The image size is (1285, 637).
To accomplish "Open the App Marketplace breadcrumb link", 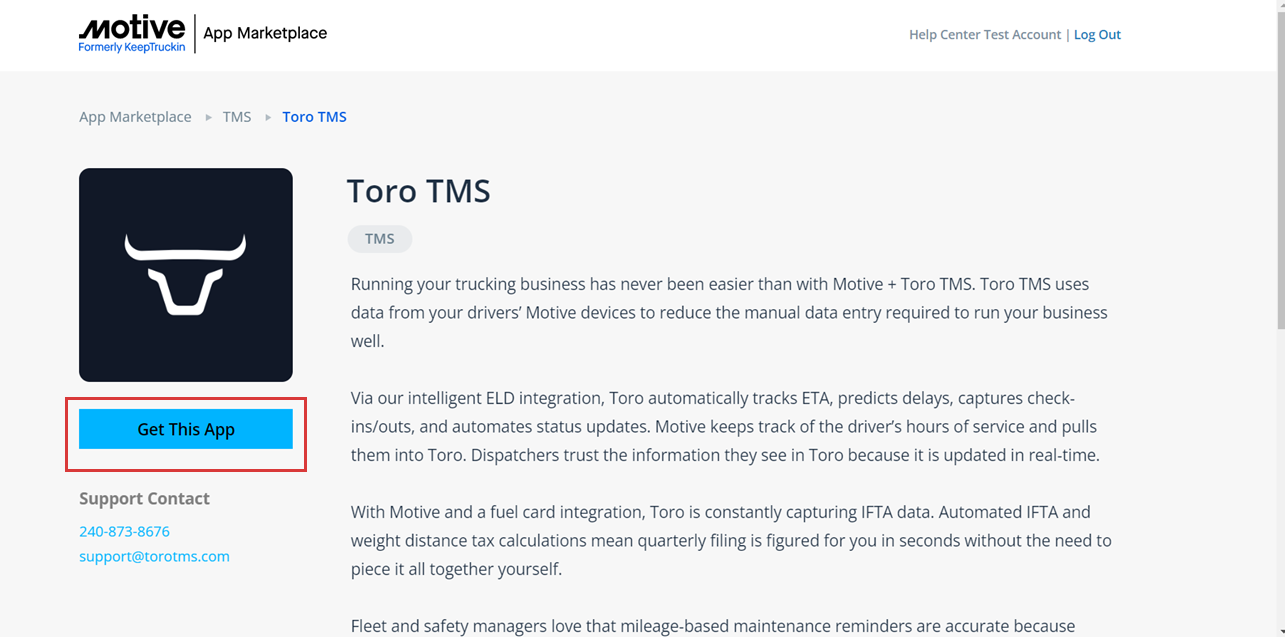I will 135,117.
